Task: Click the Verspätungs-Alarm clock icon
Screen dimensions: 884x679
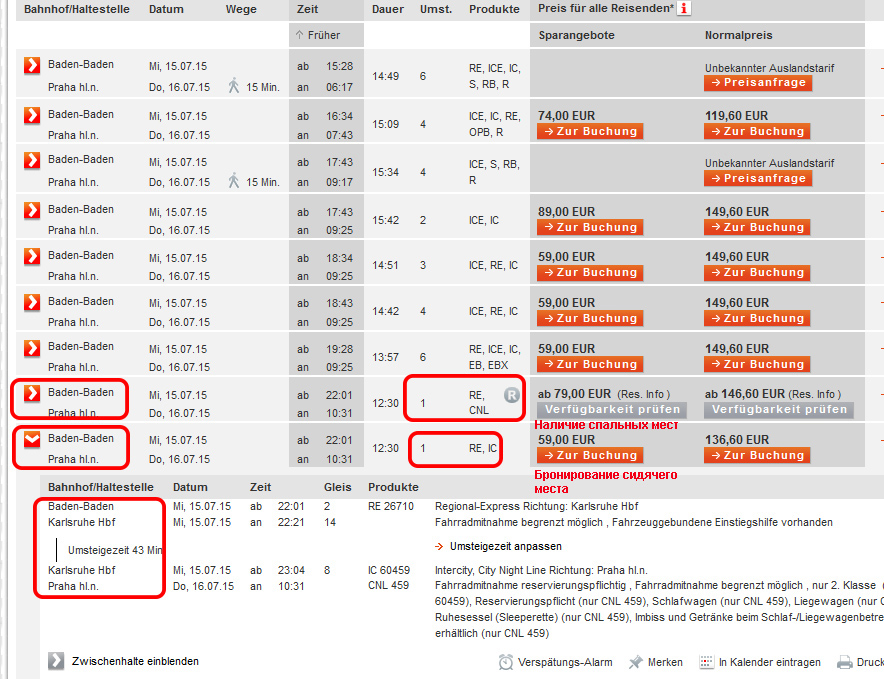Action: click(x=506, y=662)
